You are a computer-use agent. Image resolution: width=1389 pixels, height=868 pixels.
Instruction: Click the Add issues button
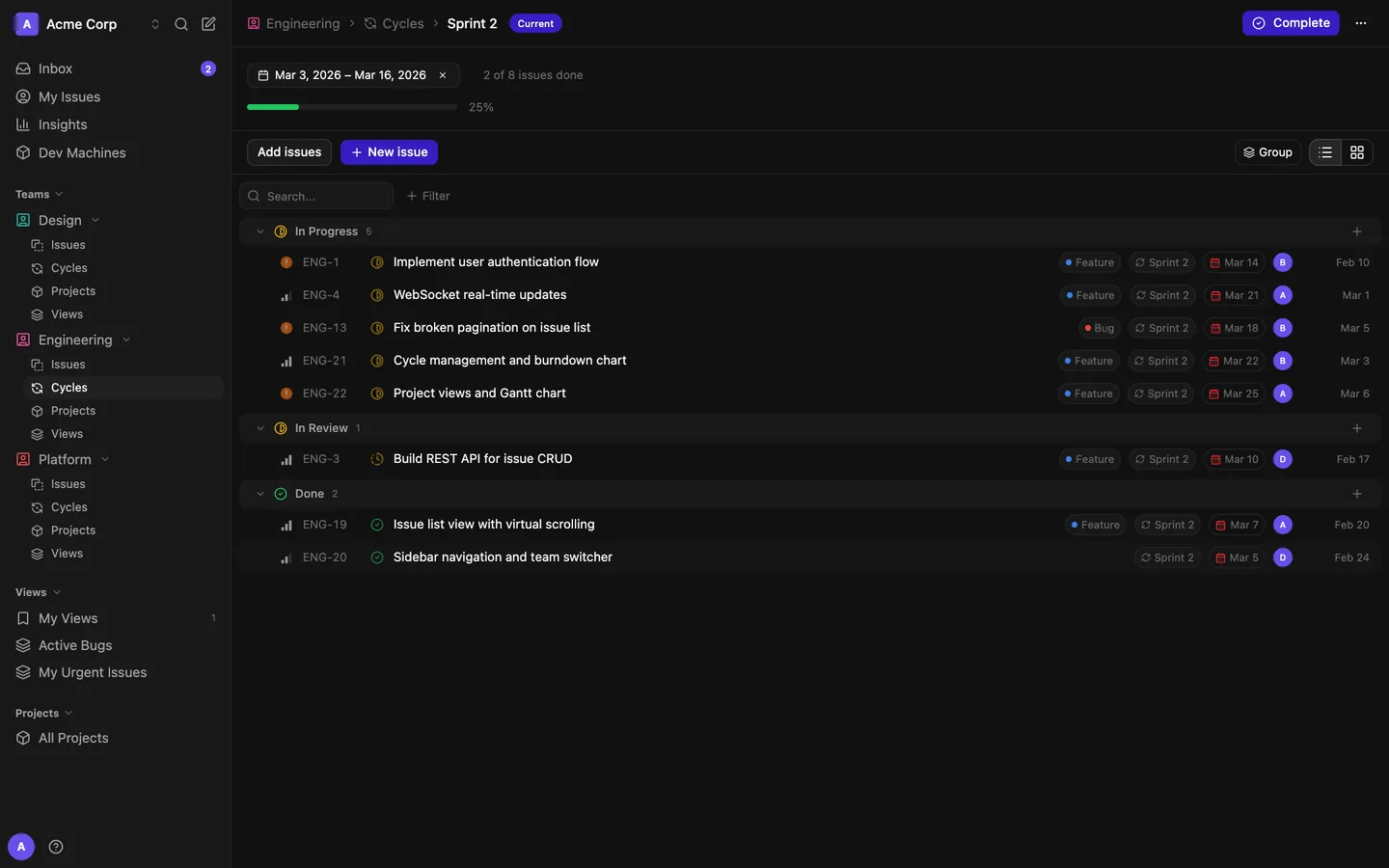pos(289,152)
